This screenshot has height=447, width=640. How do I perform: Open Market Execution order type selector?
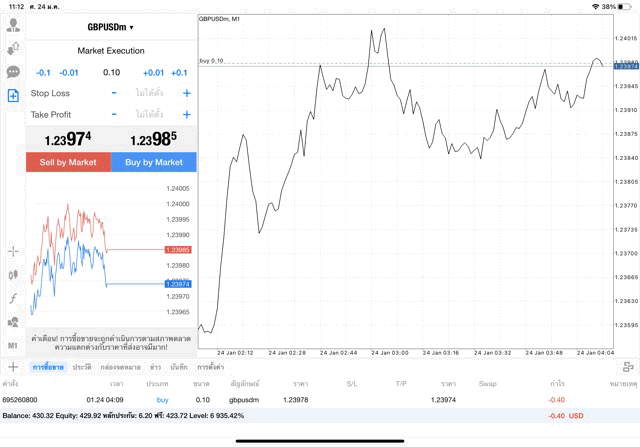click(x=111, y=51)
